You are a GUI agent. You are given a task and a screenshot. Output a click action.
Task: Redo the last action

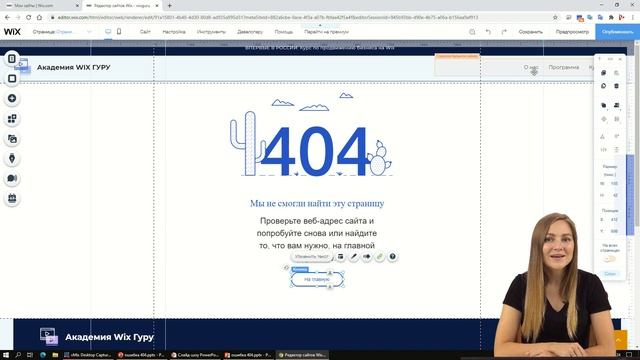click(504, 32)
